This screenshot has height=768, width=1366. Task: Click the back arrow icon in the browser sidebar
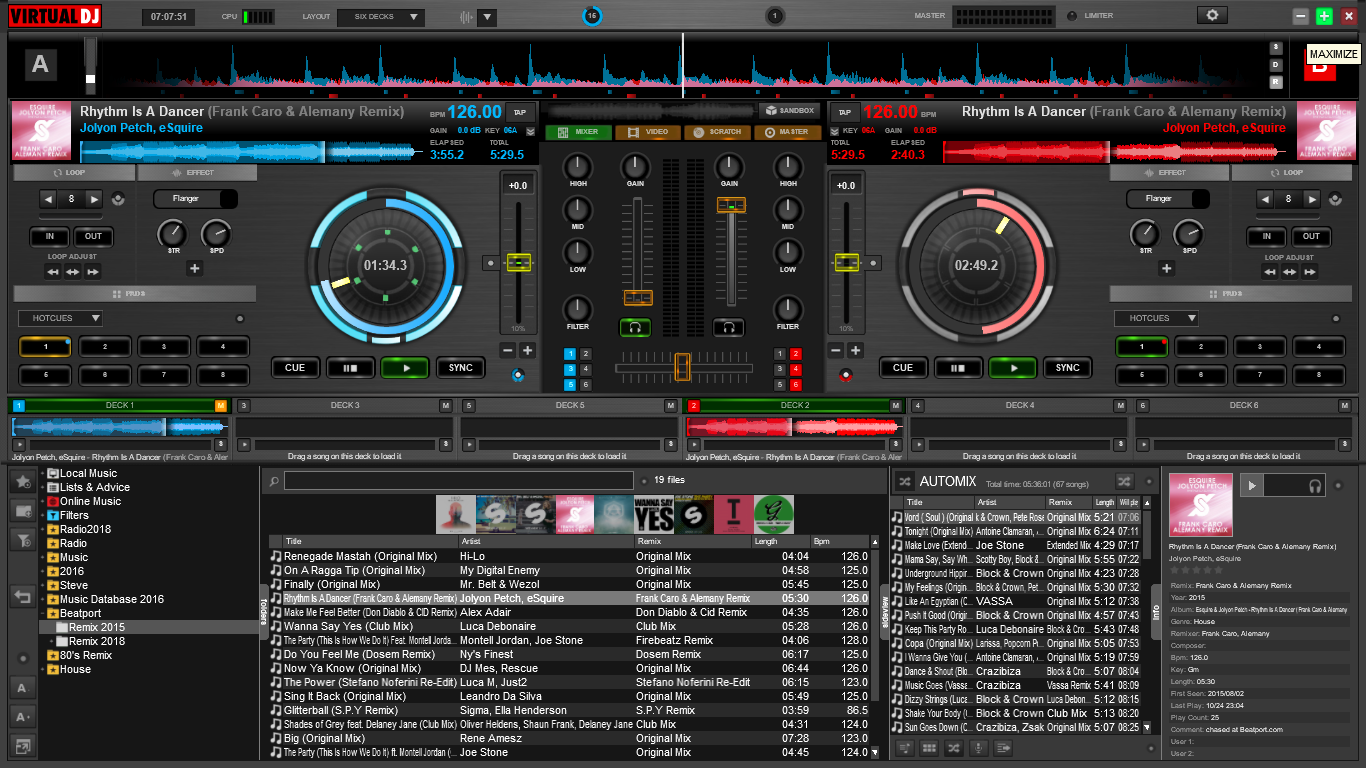click(22, 597)
